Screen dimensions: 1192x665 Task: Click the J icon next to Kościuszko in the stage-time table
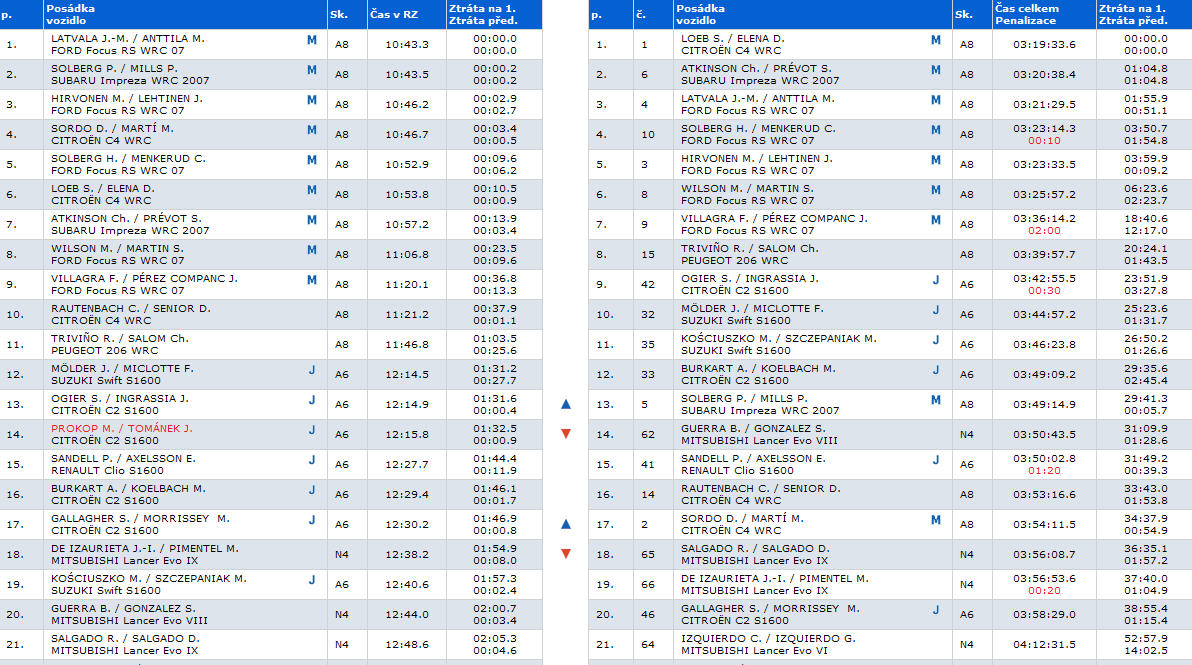tap(311, 580)
